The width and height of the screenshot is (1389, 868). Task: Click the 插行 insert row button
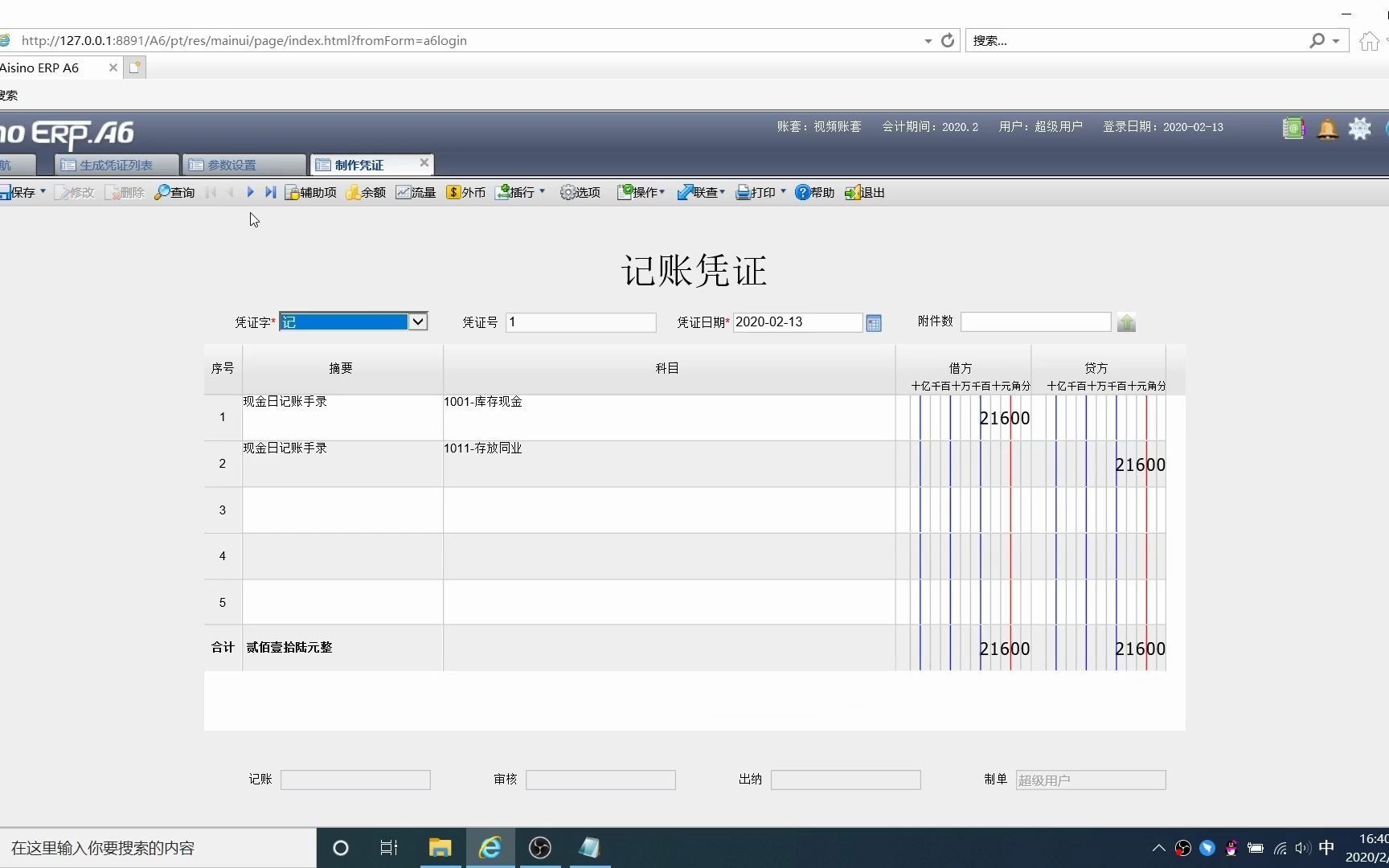[515, 192]
